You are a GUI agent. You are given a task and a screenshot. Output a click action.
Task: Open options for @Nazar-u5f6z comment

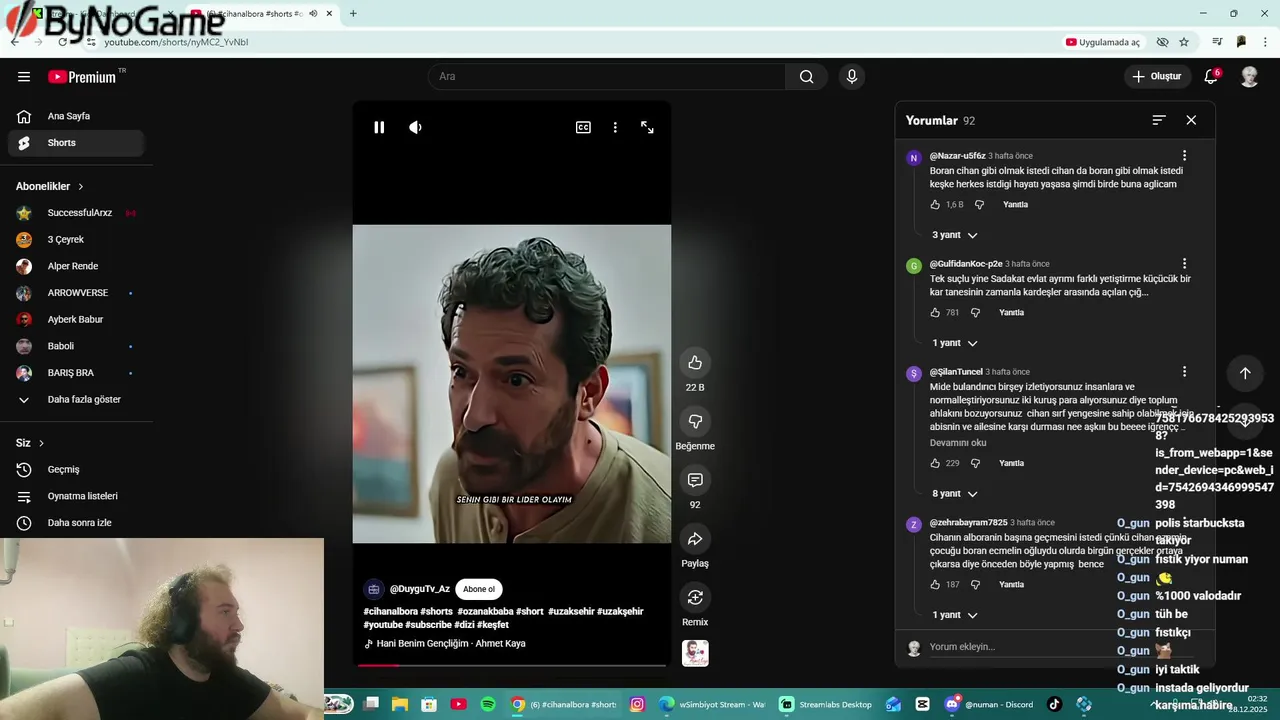point(1184,156)
